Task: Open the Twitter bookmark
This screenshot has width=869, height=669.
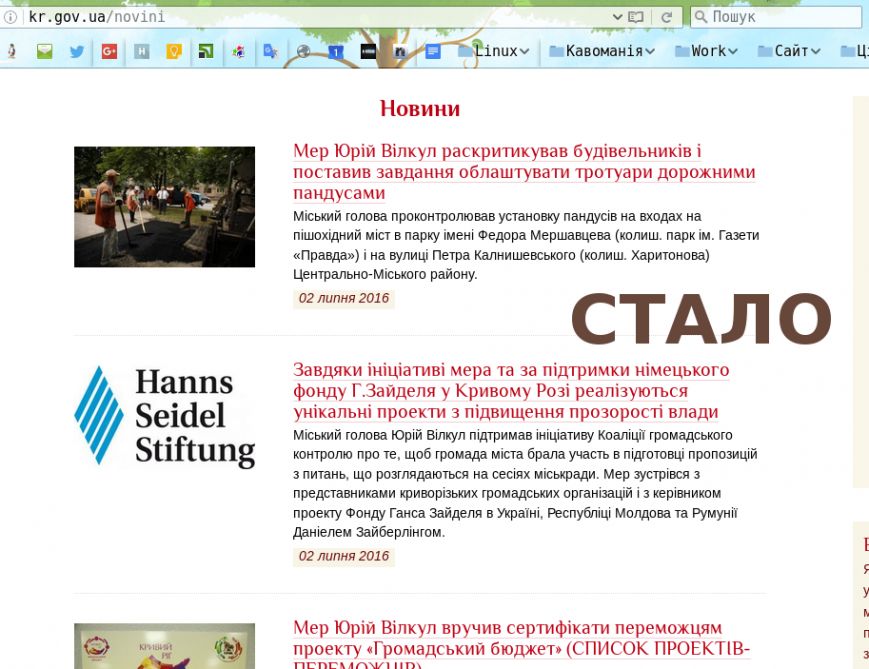Action: [76, 52]
